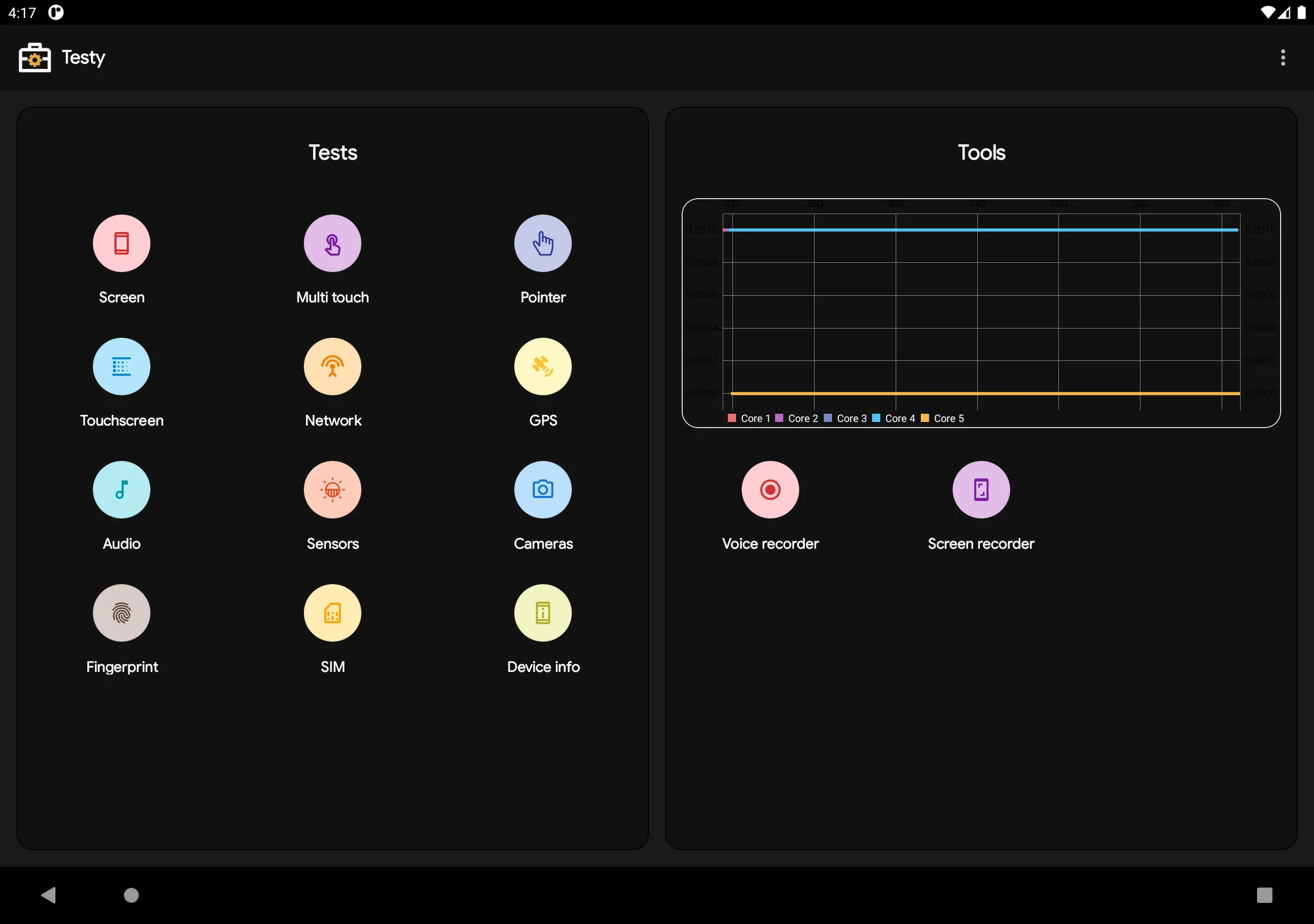Viewport: 1314px width, 924px height.
Task: Start the Voice recorder tool
Action: 770,490
